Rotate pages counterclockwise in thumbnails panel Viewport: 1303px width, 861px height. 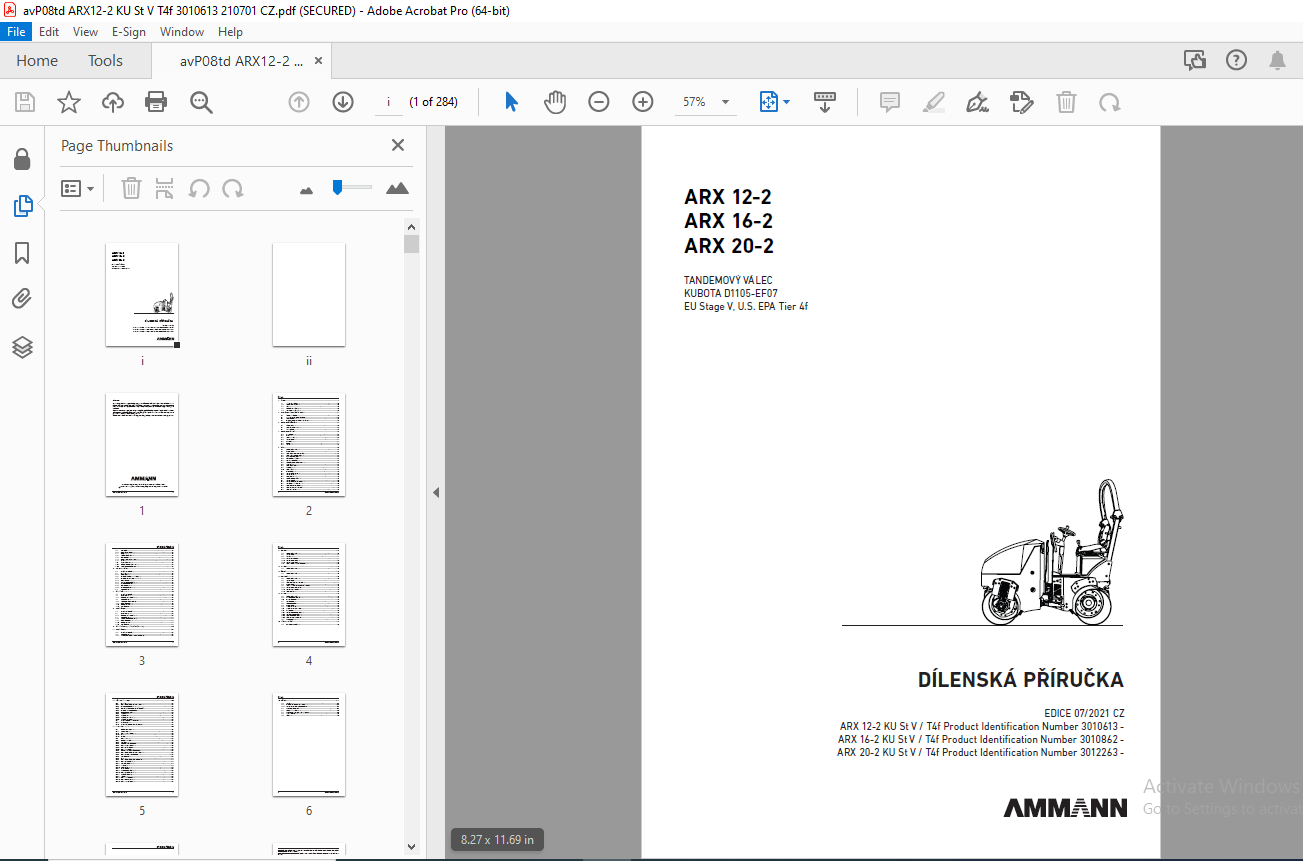(199, 188)
